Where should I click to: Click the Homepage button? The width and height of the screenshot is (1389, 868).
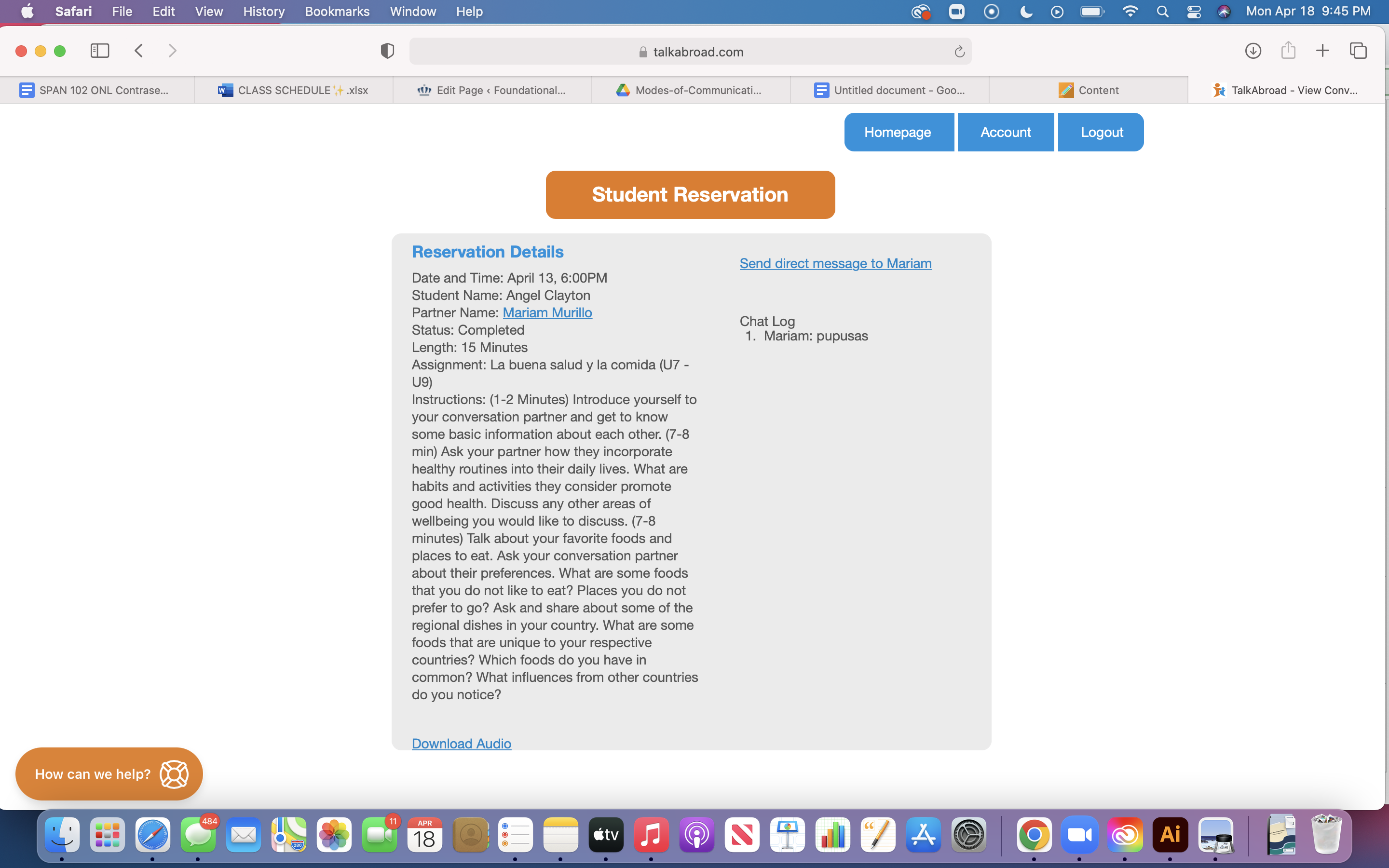[x=898, y=132]
